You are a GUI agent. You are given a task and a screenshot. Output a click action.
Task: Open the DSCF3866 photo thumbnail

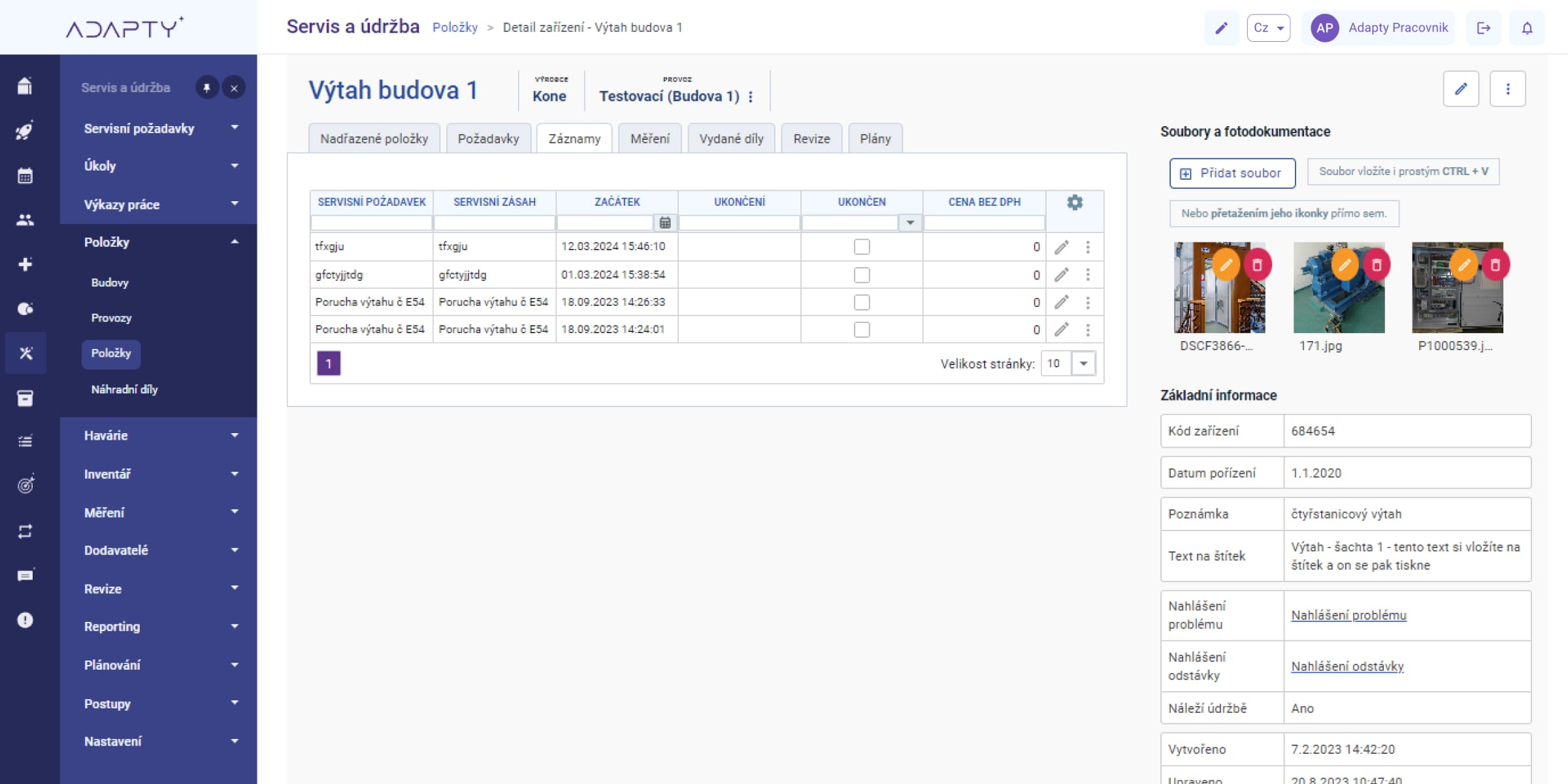pos(1219,287)
